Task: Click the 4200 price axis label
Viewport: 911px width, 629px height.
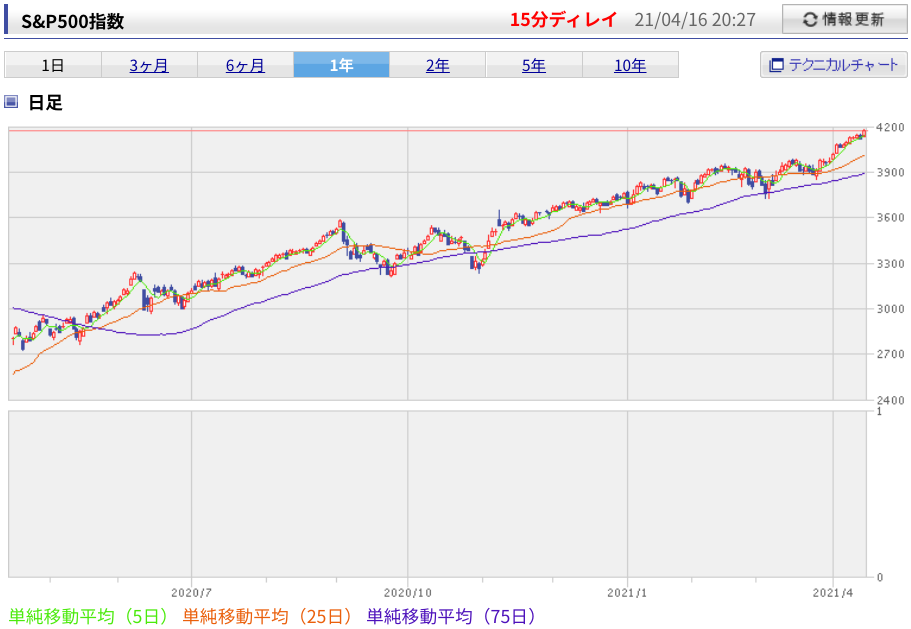Action: point(890,127)
